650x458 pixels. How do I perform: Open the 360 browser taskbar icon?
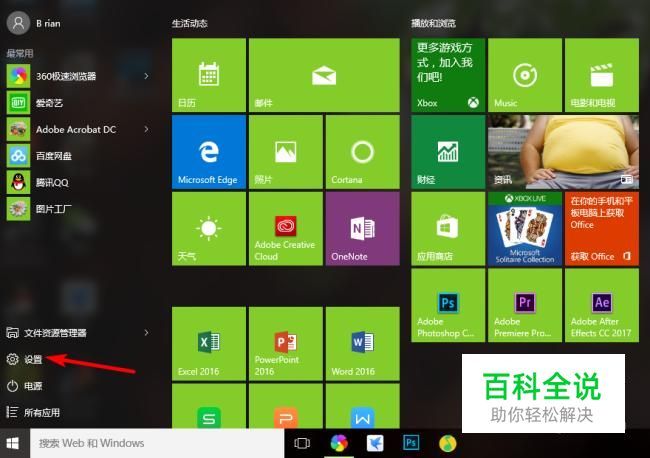339,443
